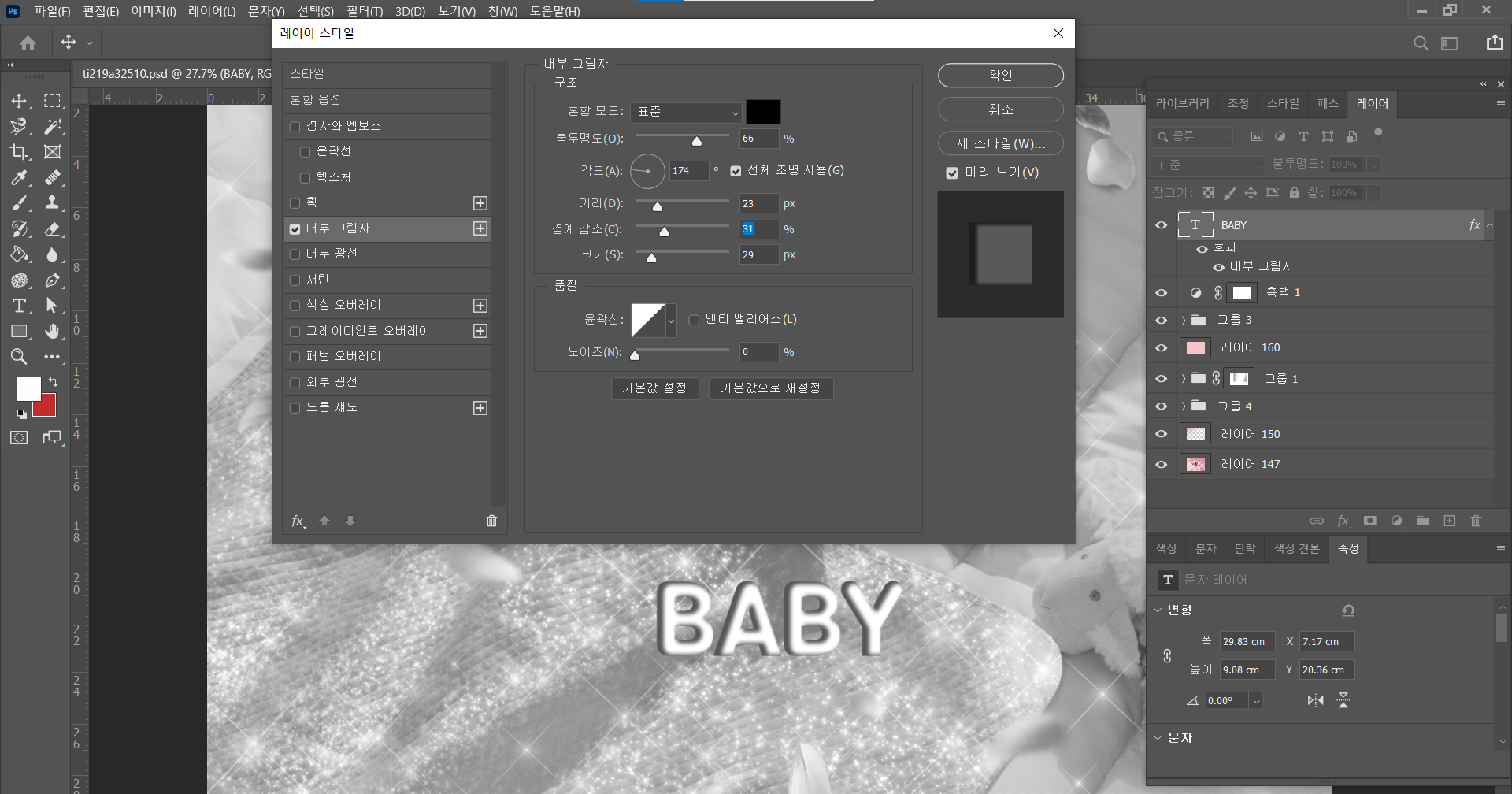Viewport: 1512px width, 794px height.
Task: Enable the 드롭 섀도 checkbox
Action: pyautogui.click(x=295, y=408)
